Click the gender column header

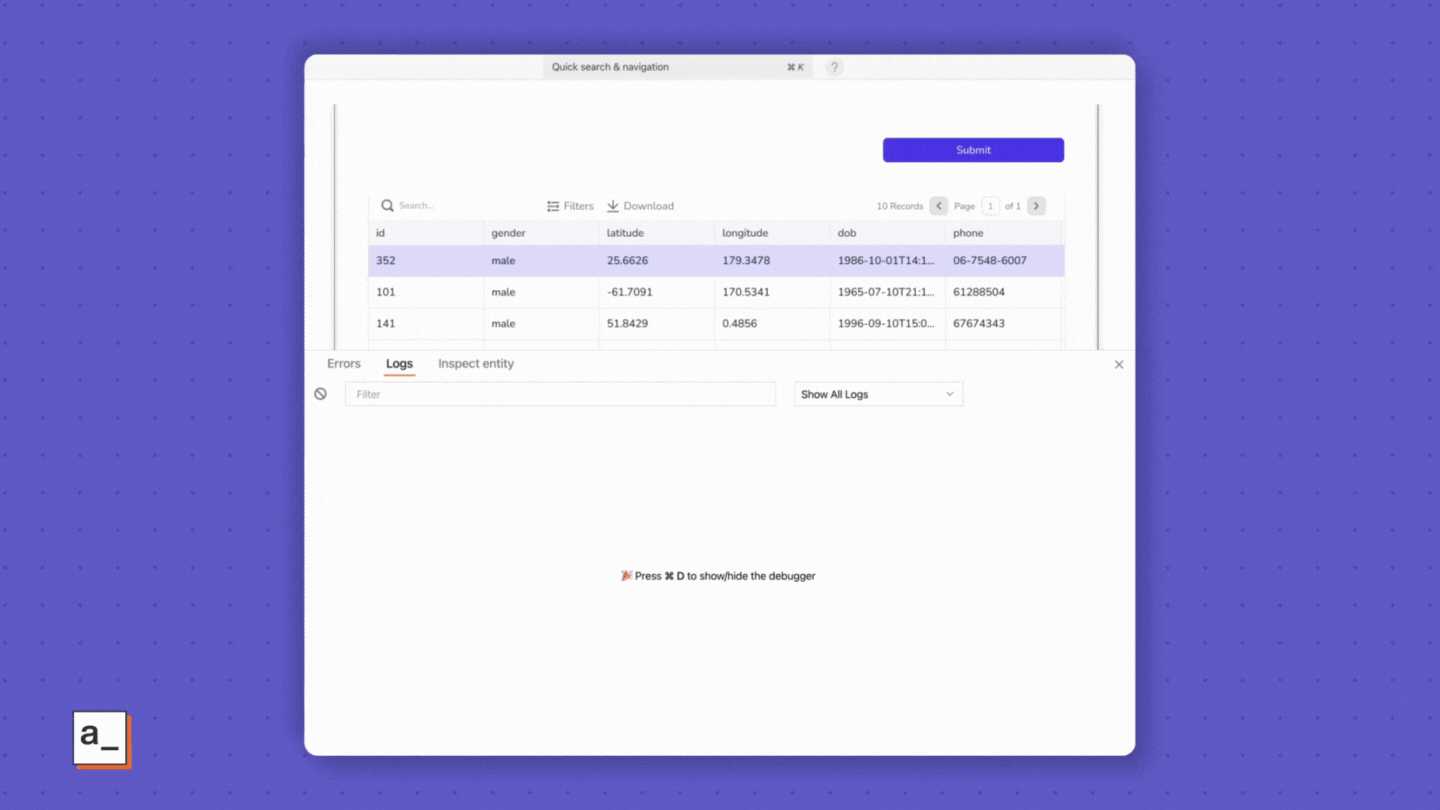[x=541, y=233]
